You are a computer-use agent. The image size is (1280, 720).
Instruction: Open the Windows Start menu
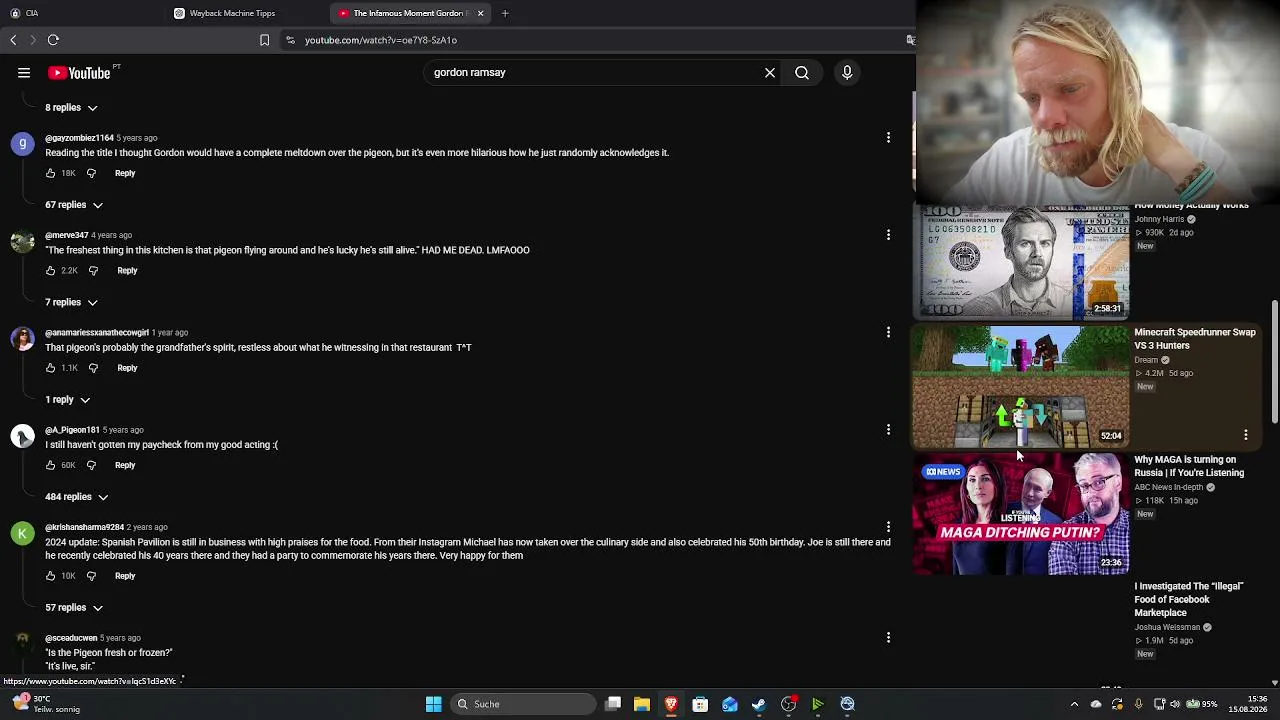[x=434, y=704]
